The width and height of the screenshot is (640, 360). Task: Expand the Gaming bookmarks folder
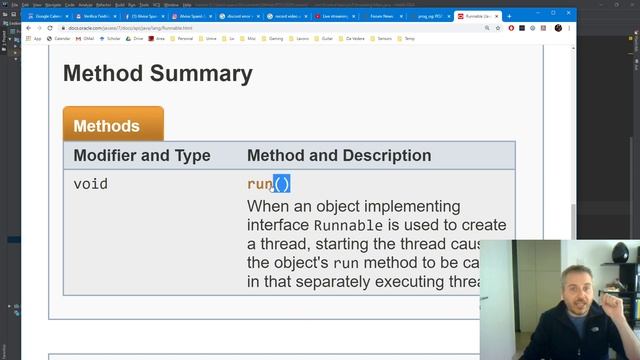(x=272, y=39)
